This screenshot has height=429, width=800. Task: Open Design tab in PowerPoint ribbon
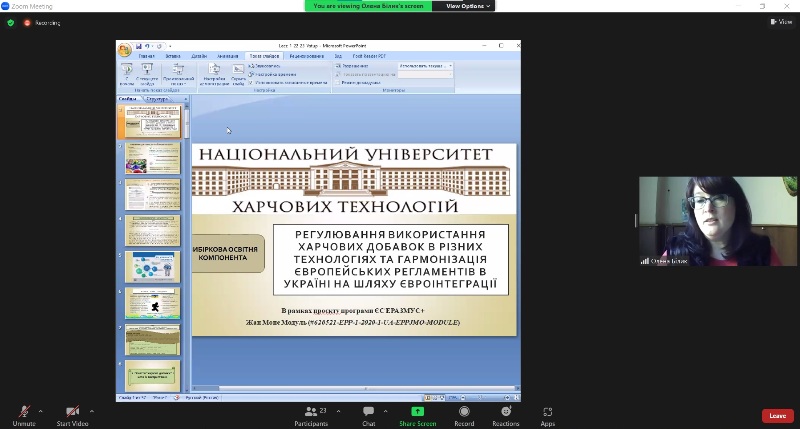pyautogui.click(x=199, y=56)
